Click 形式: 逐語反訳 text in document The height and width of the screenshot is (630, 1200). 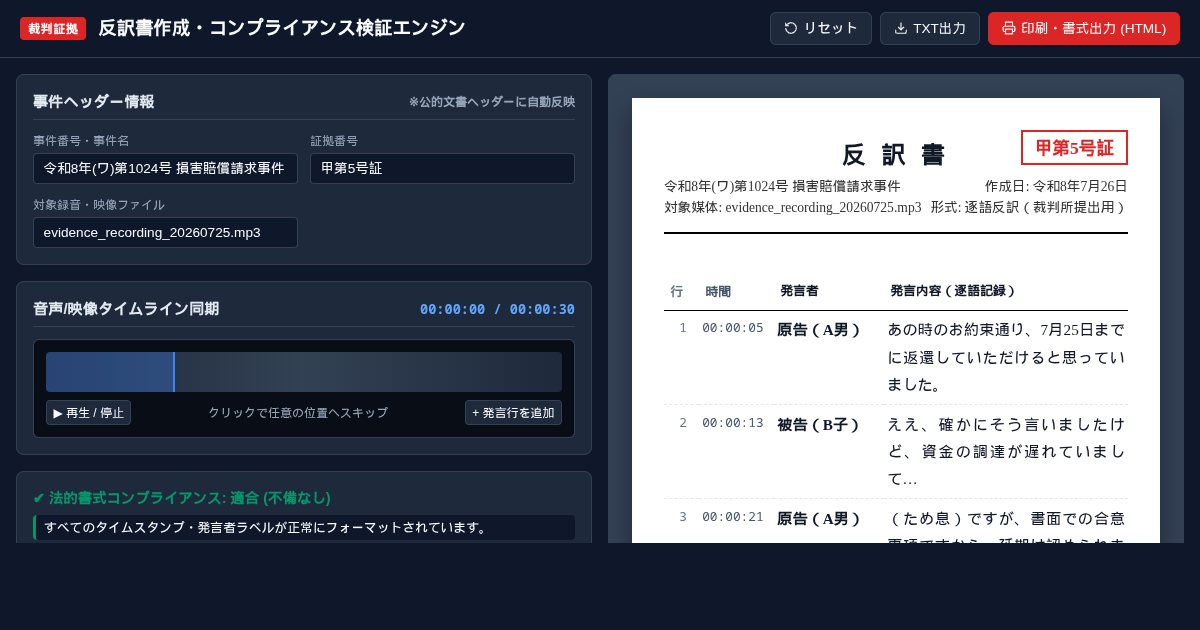pyautogui.click(x=1029, y=208)
